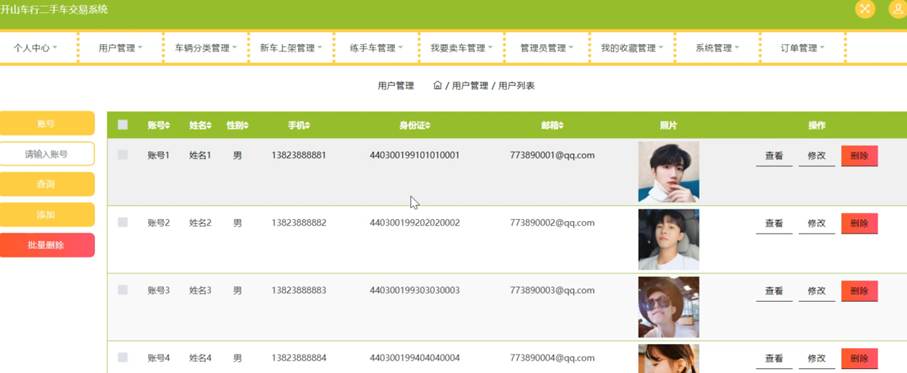907x373 pixels.
Task: Delete 账号2 with the 删除 button
Action: pos(860,224)
